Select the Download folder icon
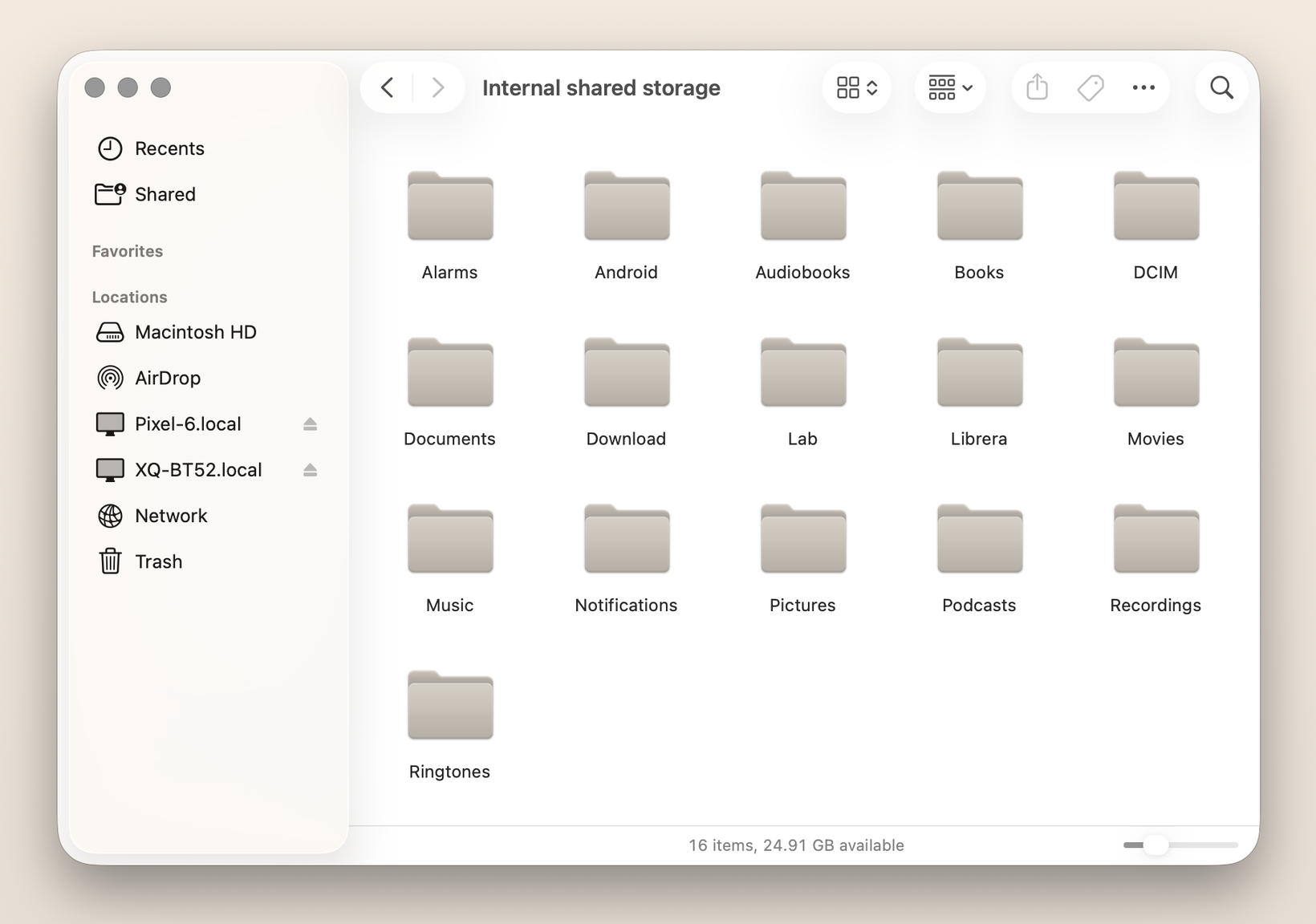The width and height of the screenshot is (1316, 924). coord(627,372)
